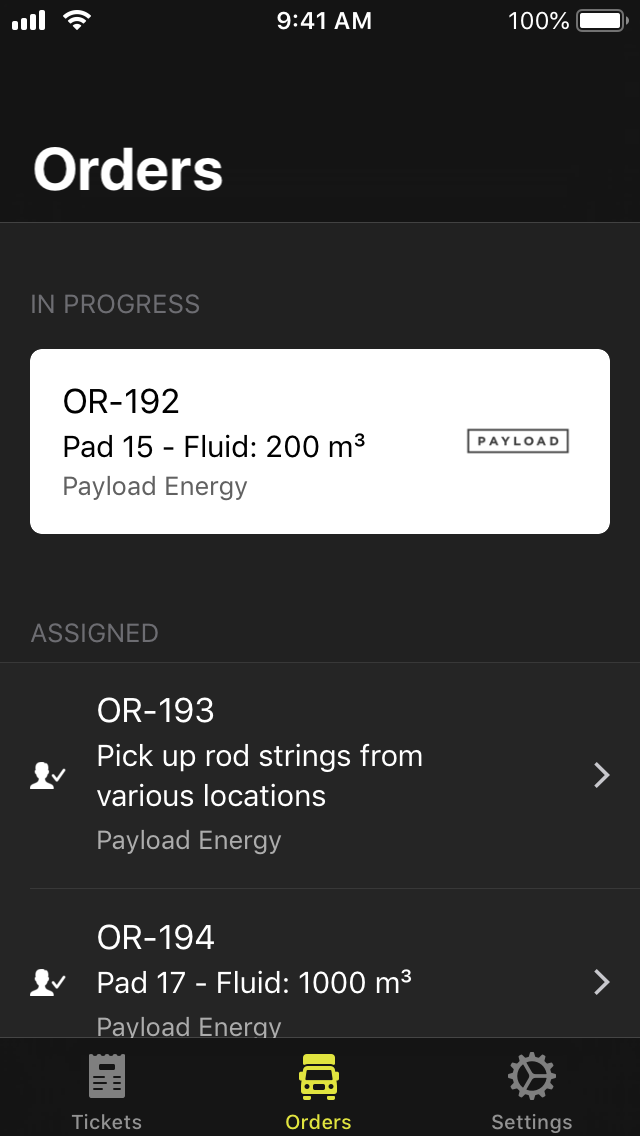Tap the assigned driver icon on OR-194
Image resolution: width=640 pixels, height=1136 pixels.
[x=47, y=983]
